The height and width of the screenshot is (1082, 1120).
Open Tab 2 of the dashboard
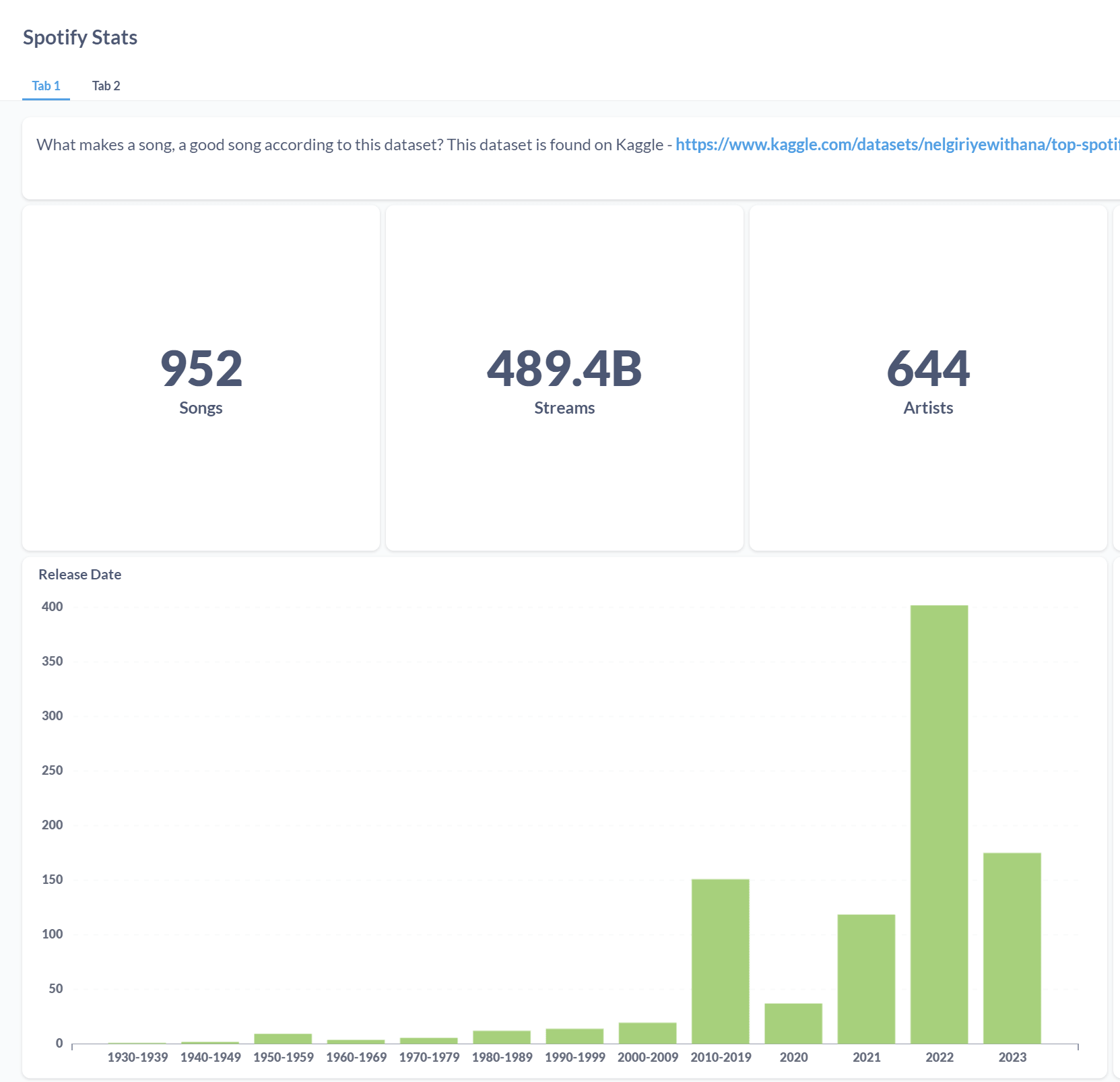point(106,86)
